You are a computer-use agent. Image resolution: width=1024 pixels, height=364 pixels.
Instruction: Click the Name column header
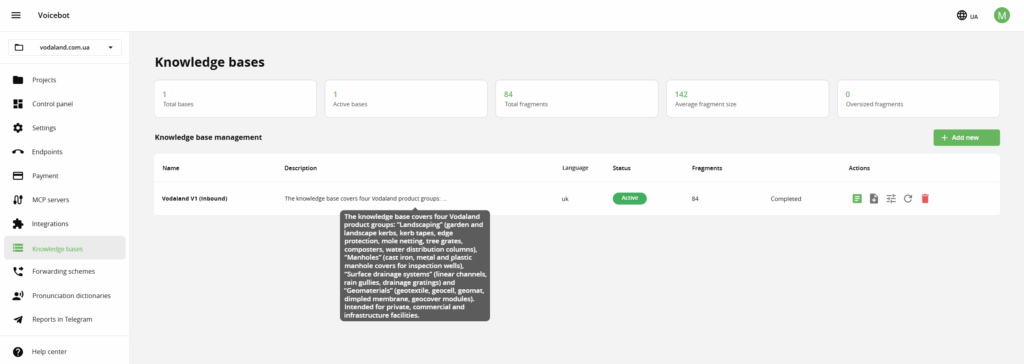point(170,169)
